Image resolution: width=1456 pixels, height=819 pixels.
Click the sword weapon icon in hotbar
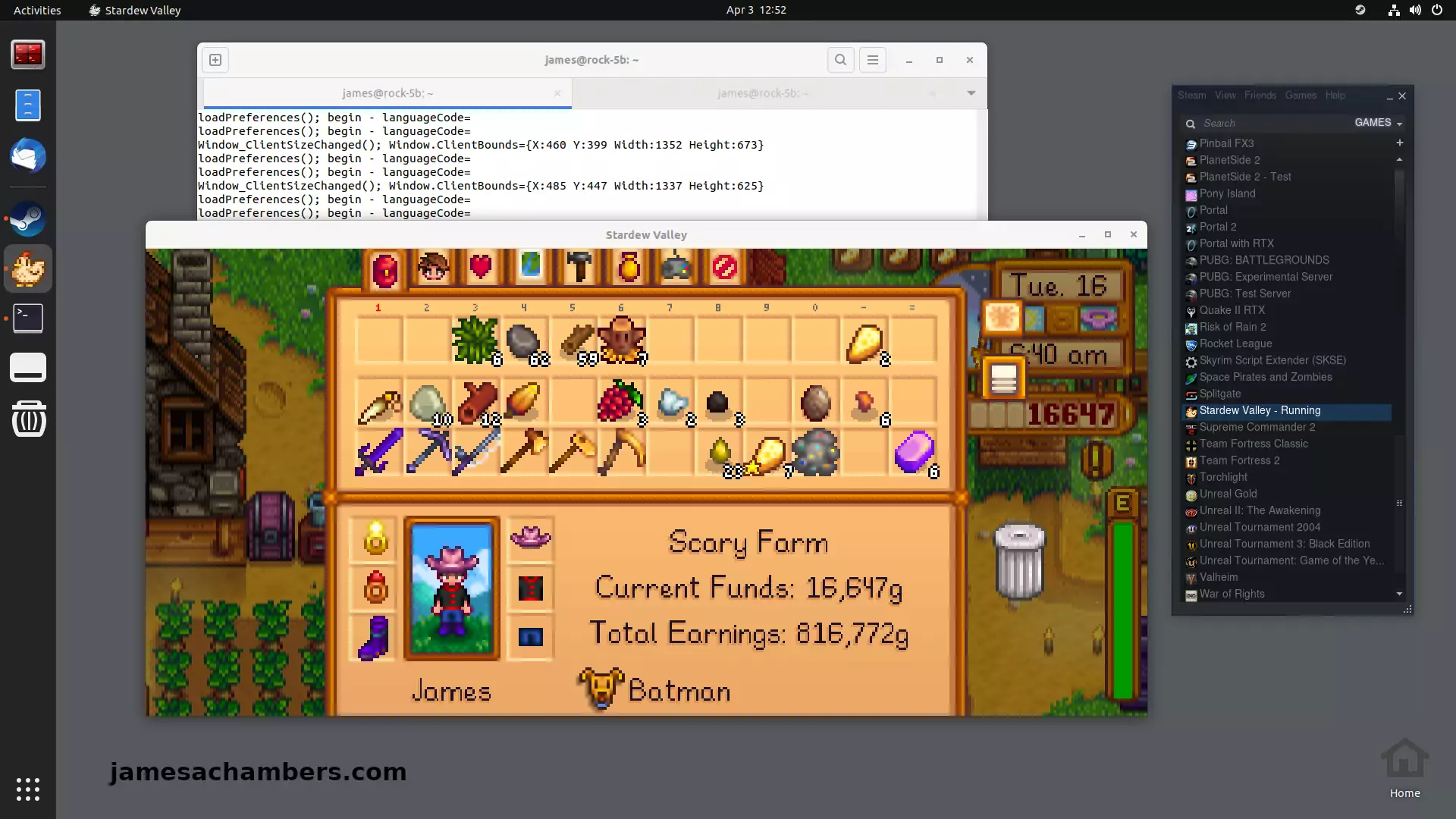(378, 453)
